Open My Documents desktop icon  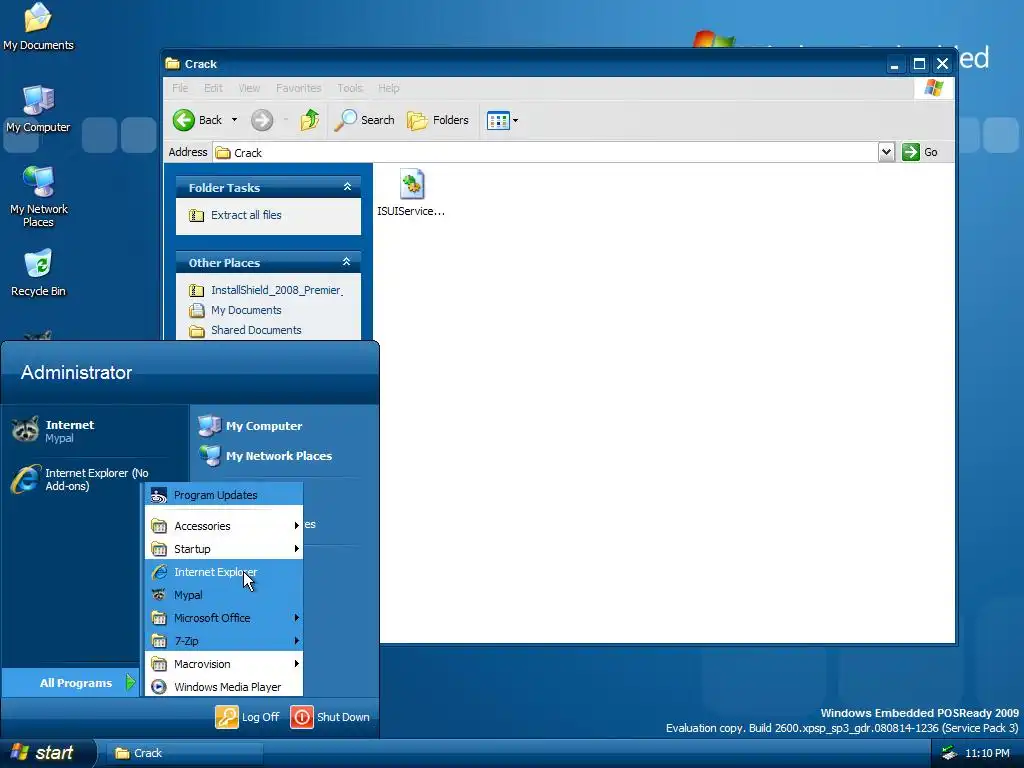coord(38,27)
